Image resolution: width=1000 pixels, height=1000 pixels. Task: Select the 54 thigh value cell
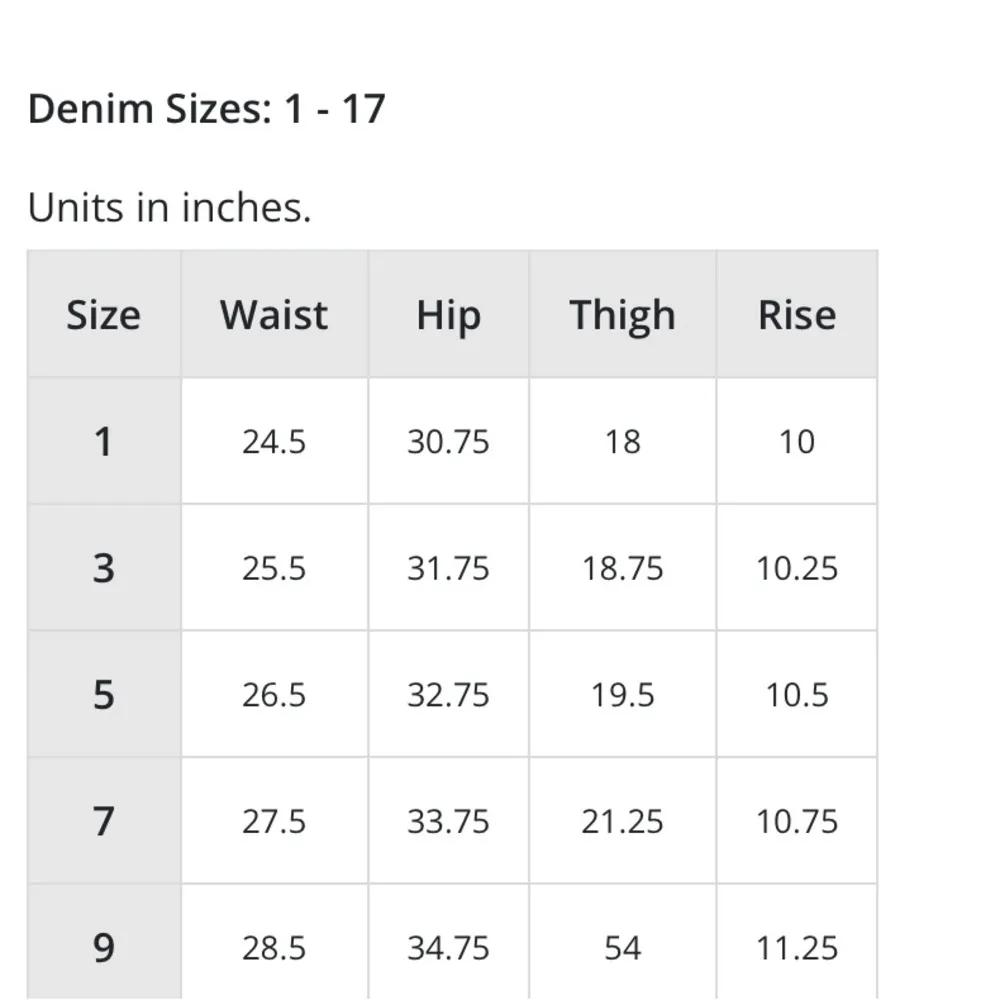(x=622, y=947)
